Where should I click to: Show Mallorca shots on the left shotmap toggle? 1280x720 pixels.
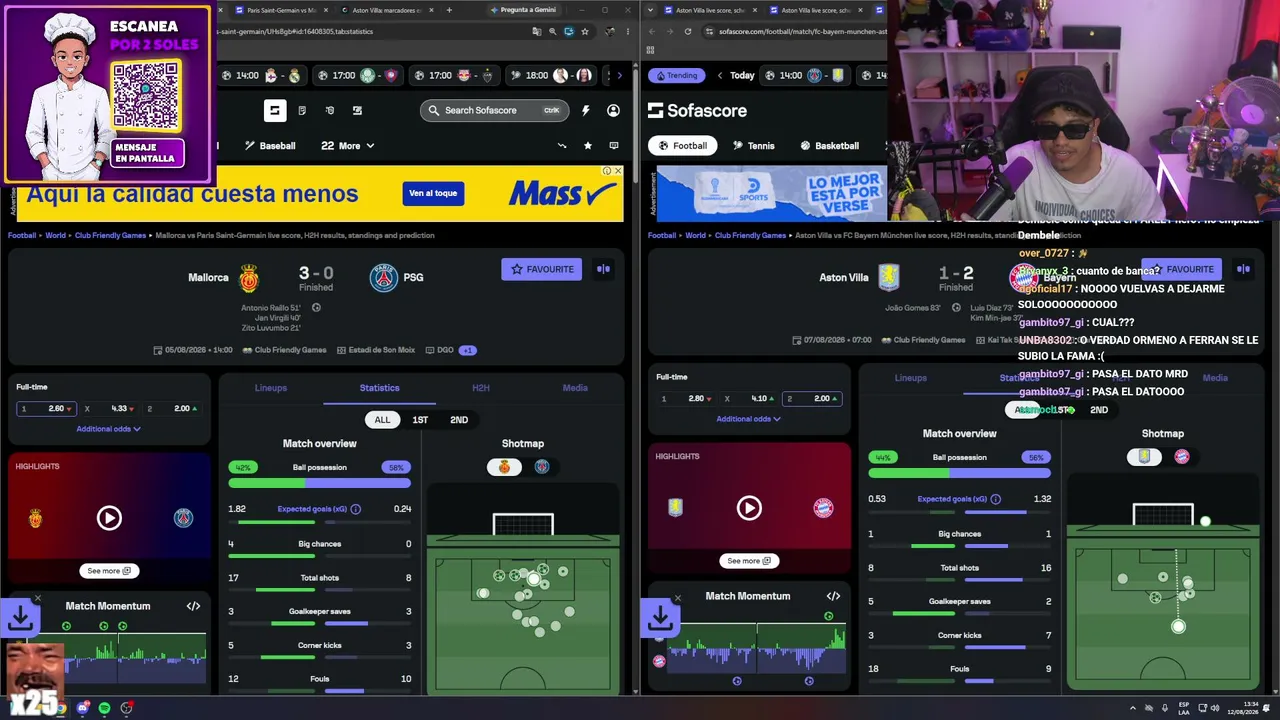(x=504, y=467)
